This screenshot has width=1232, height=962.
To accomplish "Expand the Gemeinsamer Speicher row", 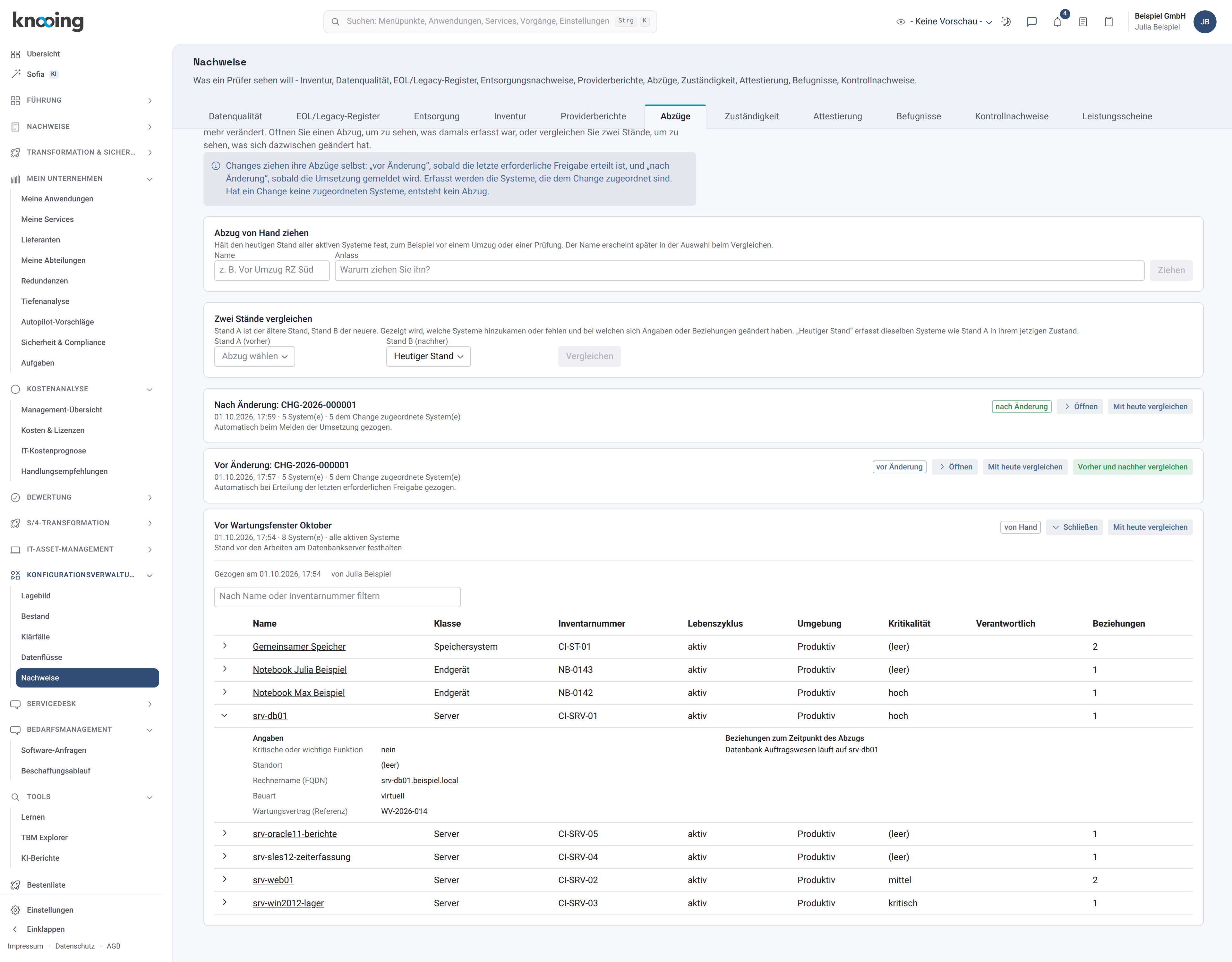I will coord(225,646).
